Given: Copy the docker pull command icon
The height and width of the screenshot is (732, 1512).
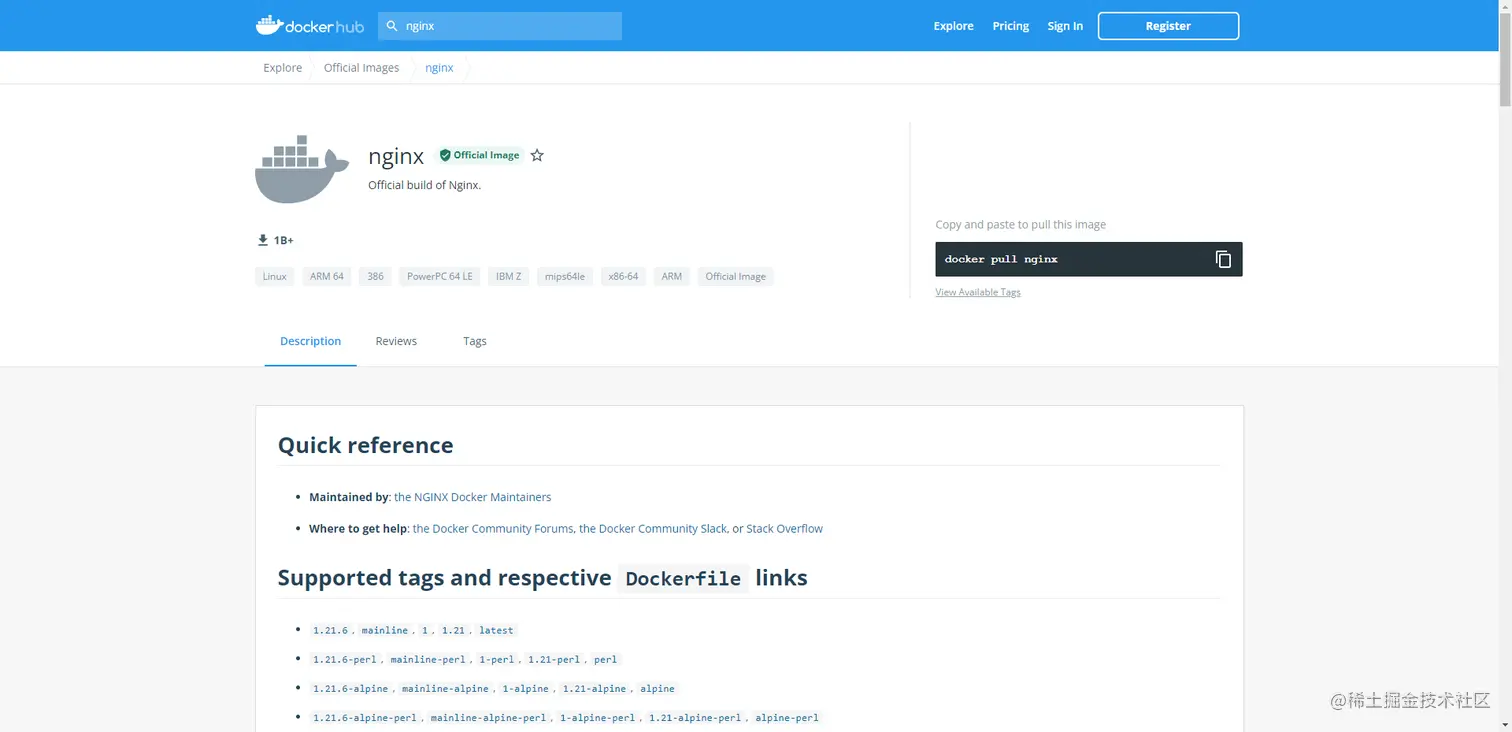Looking at the screenshot, I should click(1223, 259).
